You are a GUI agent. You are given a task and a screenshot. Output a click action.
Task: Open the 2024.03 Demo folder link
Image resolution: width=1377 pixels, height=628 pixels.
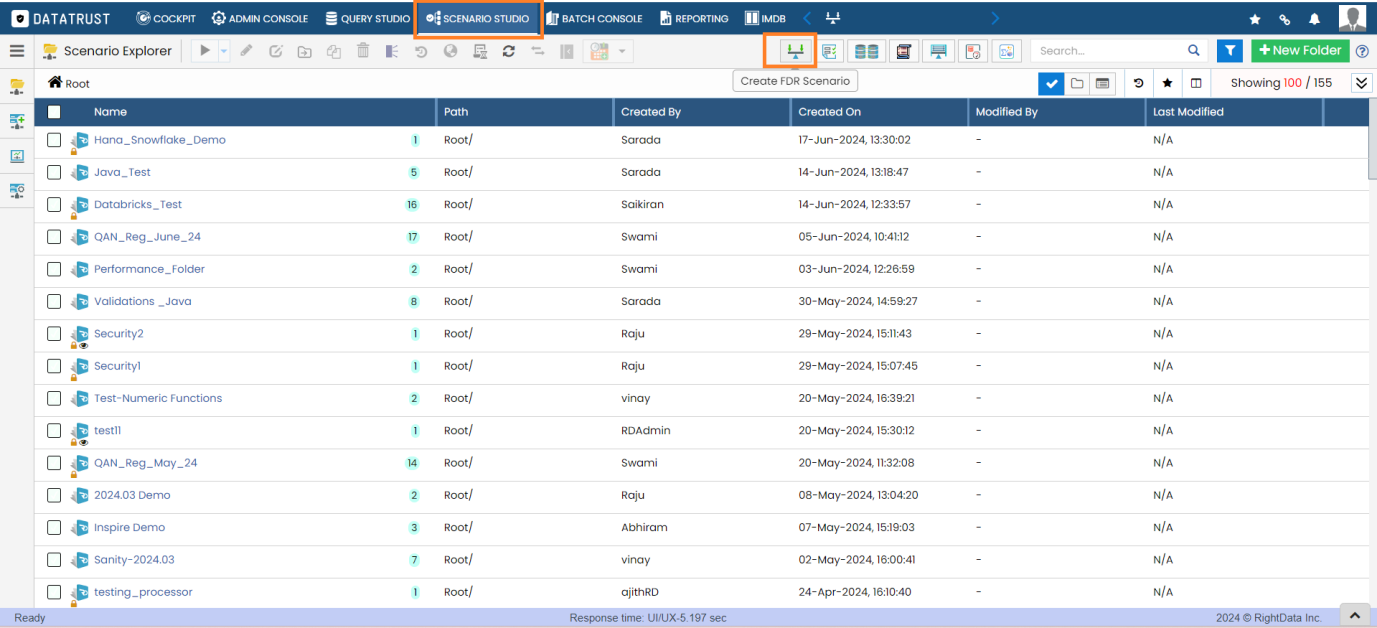pos(132,495)
